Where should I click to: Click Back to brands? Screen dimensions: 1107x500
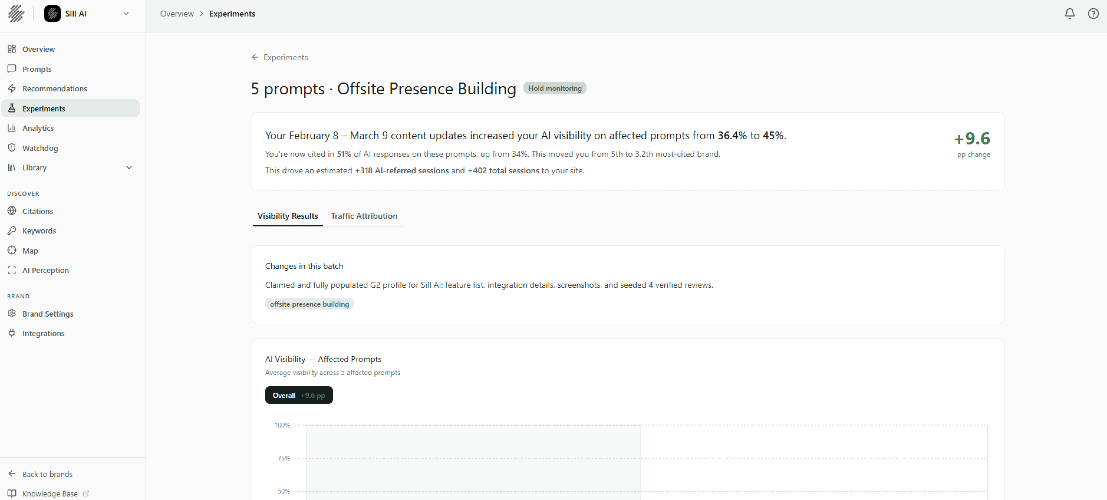46,474
